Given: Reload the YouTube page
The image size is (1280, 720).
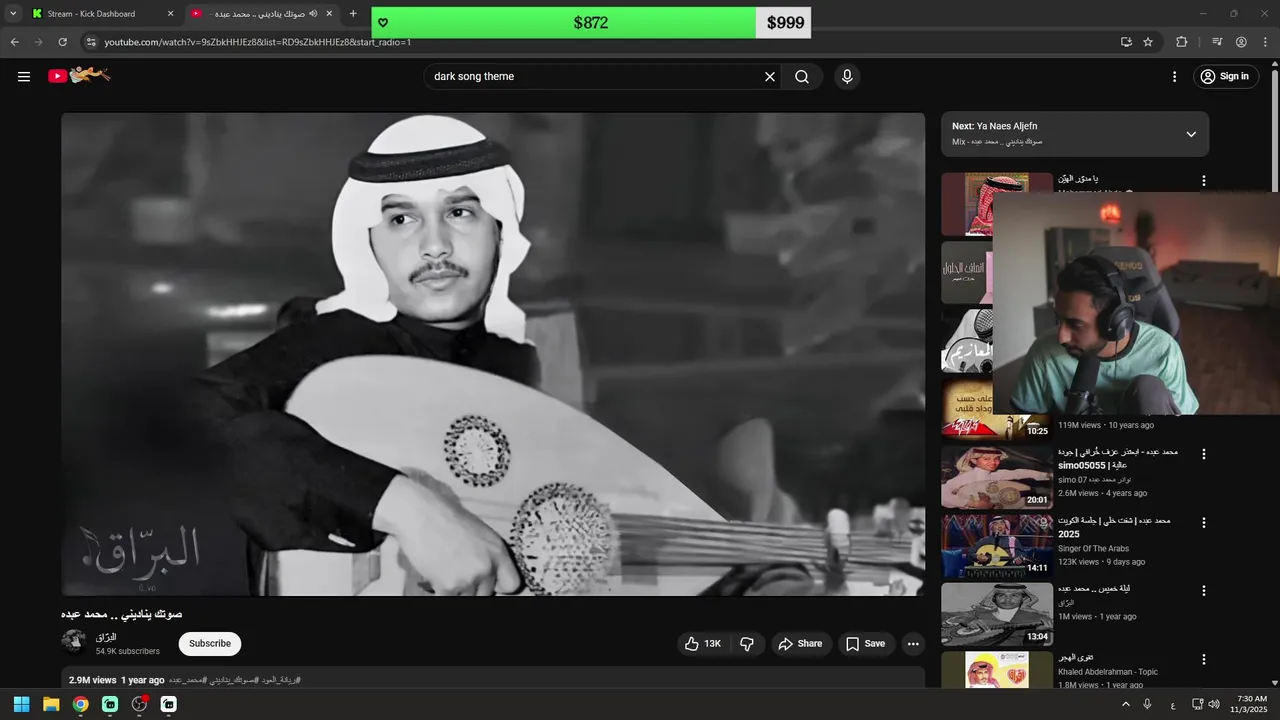Looking at the screenshot, I should [62, 42].
